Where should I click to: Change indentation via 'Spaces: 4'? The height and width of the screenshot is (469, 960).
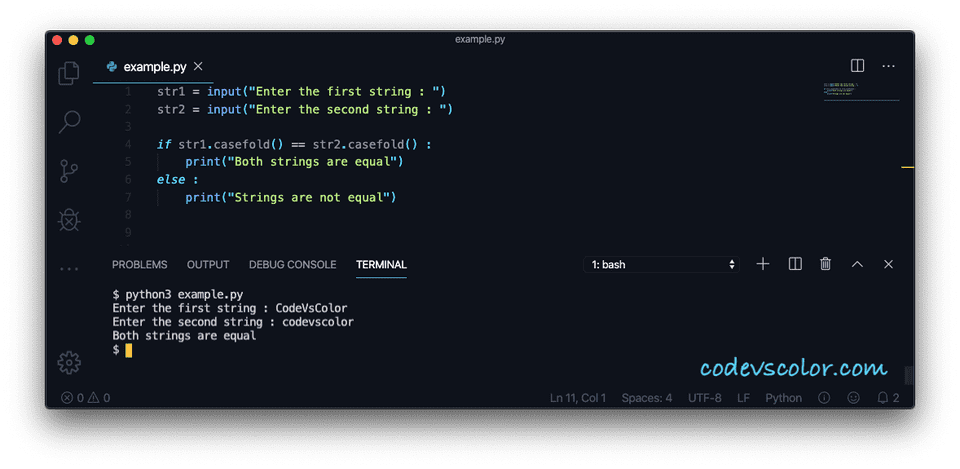[x=646, y=398]
